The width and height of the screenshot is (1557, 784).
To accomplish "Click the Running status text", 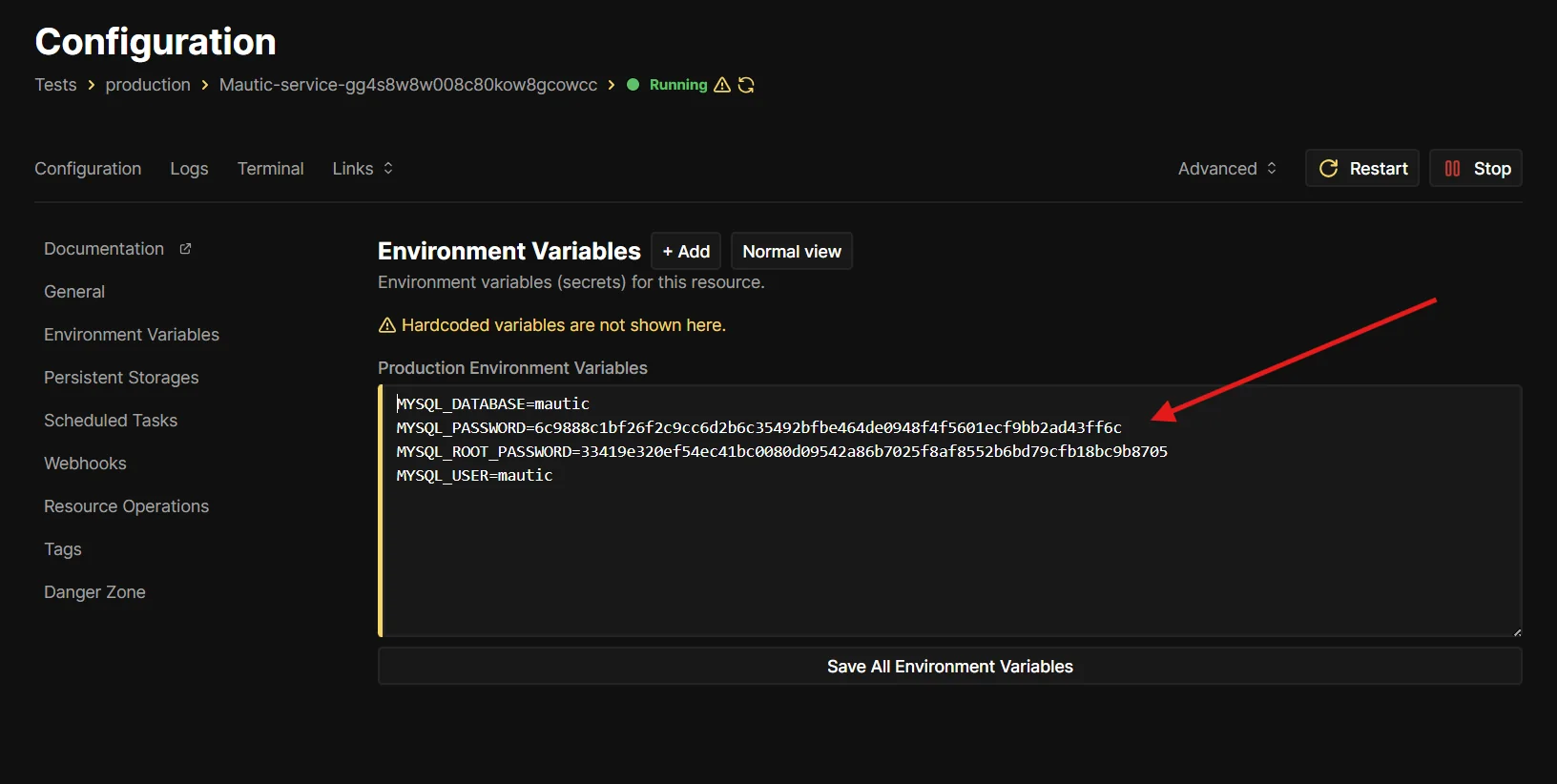I will coord(678,85).
